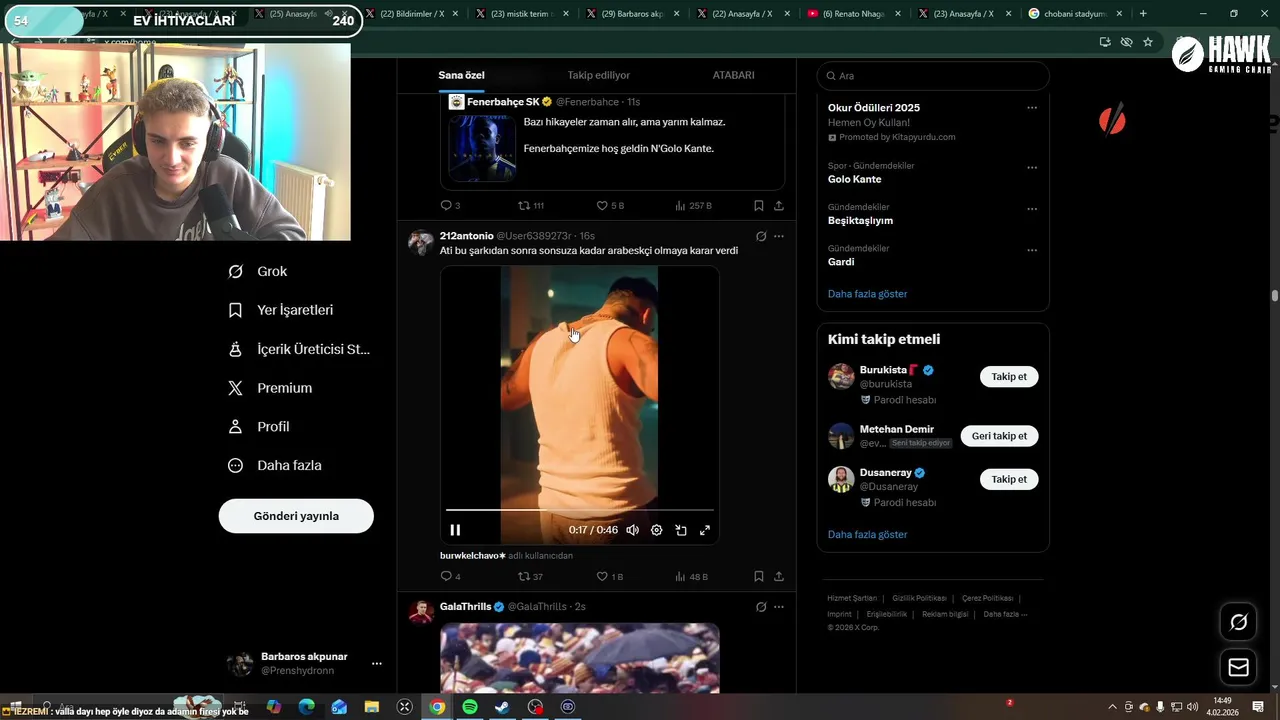Open Steam from the taskbar
This screenshot has height=720, width=1280.
tap(502, 706)
